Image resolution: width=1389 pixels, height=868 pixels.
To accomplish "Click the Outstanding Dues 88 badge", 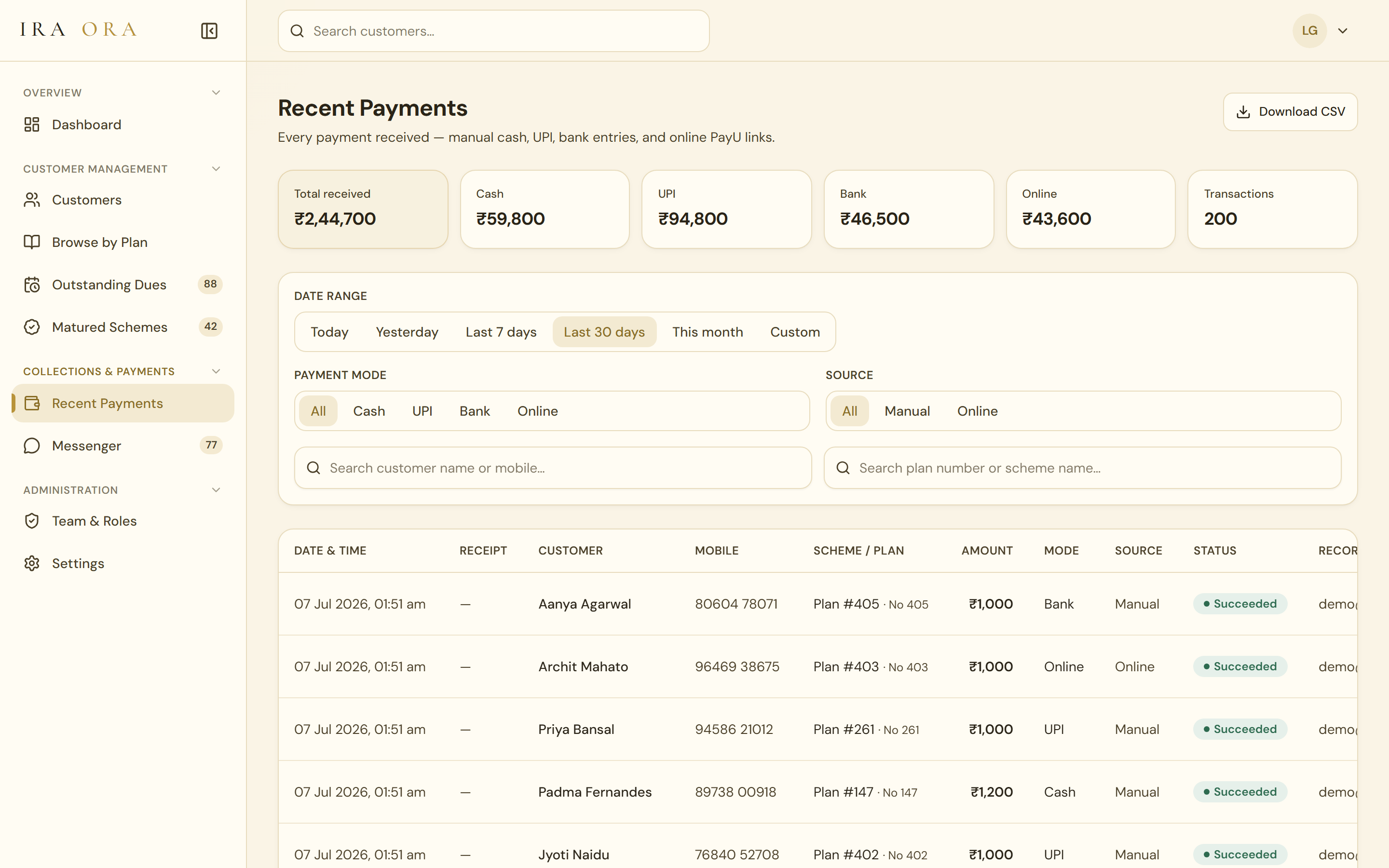I will [210, 284].
